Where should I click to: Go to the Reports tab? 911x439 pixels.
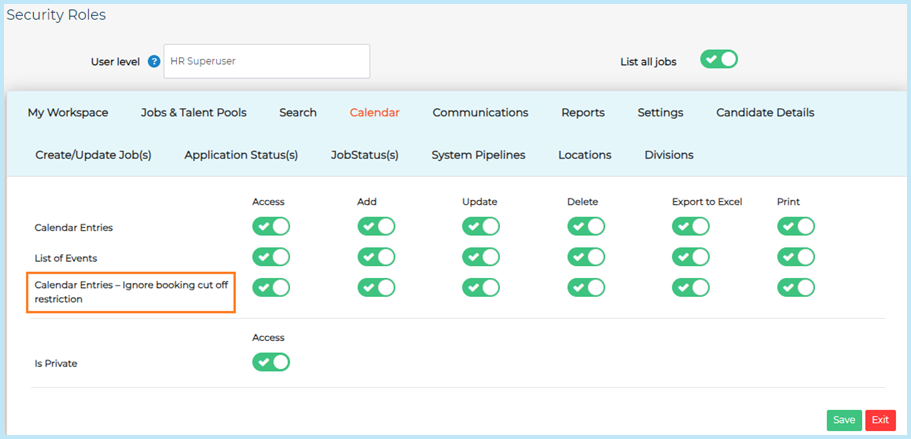click(583, 113)
